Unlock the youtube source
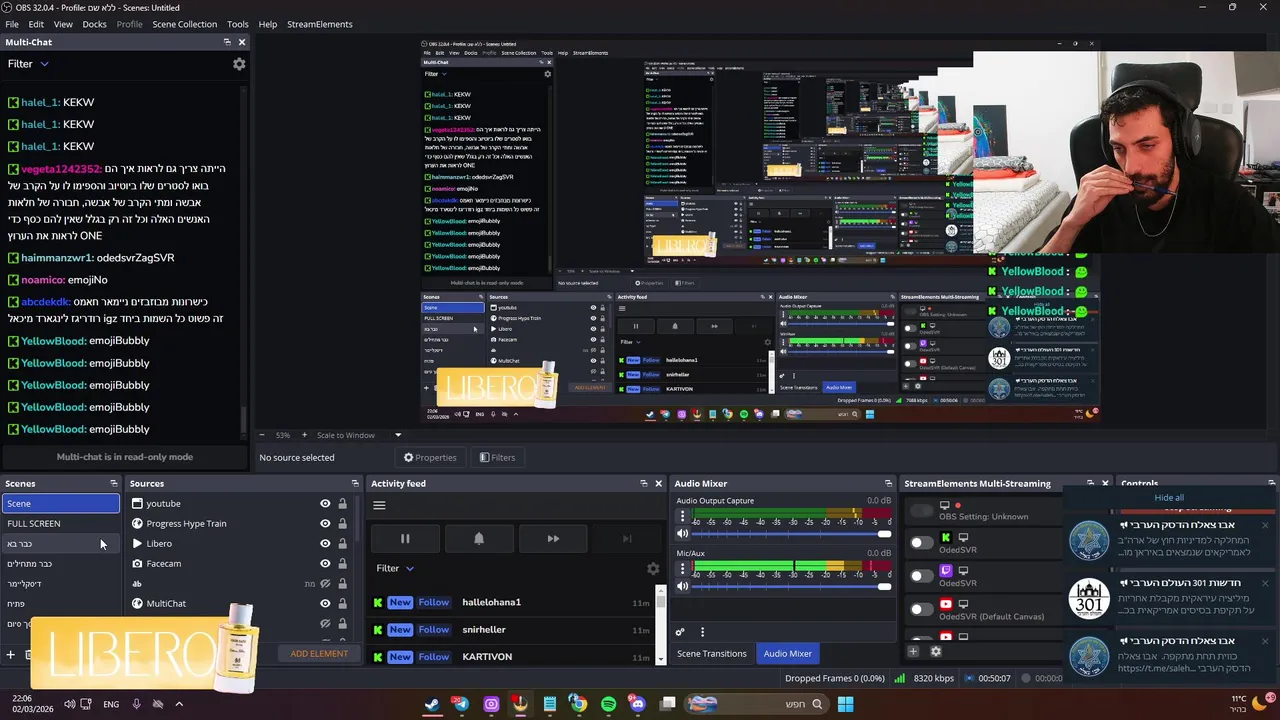The height and width of the screenshot is (720, 1280). [341, 504]
